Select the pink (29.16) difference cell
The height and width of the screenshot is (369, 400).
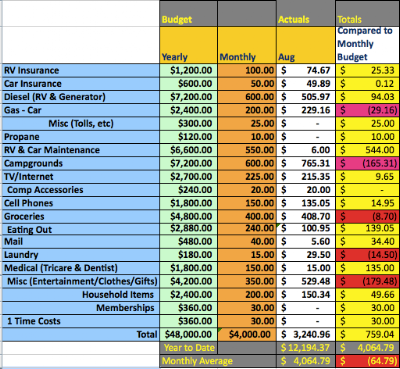tap(367, 110)
